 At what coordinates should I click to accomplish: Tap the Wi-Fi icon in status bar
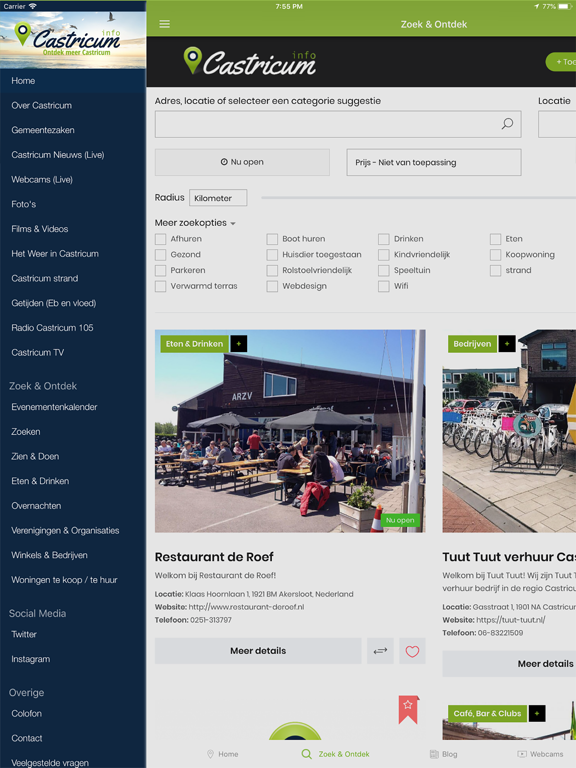pyautogui.click(x=33, y=6)
